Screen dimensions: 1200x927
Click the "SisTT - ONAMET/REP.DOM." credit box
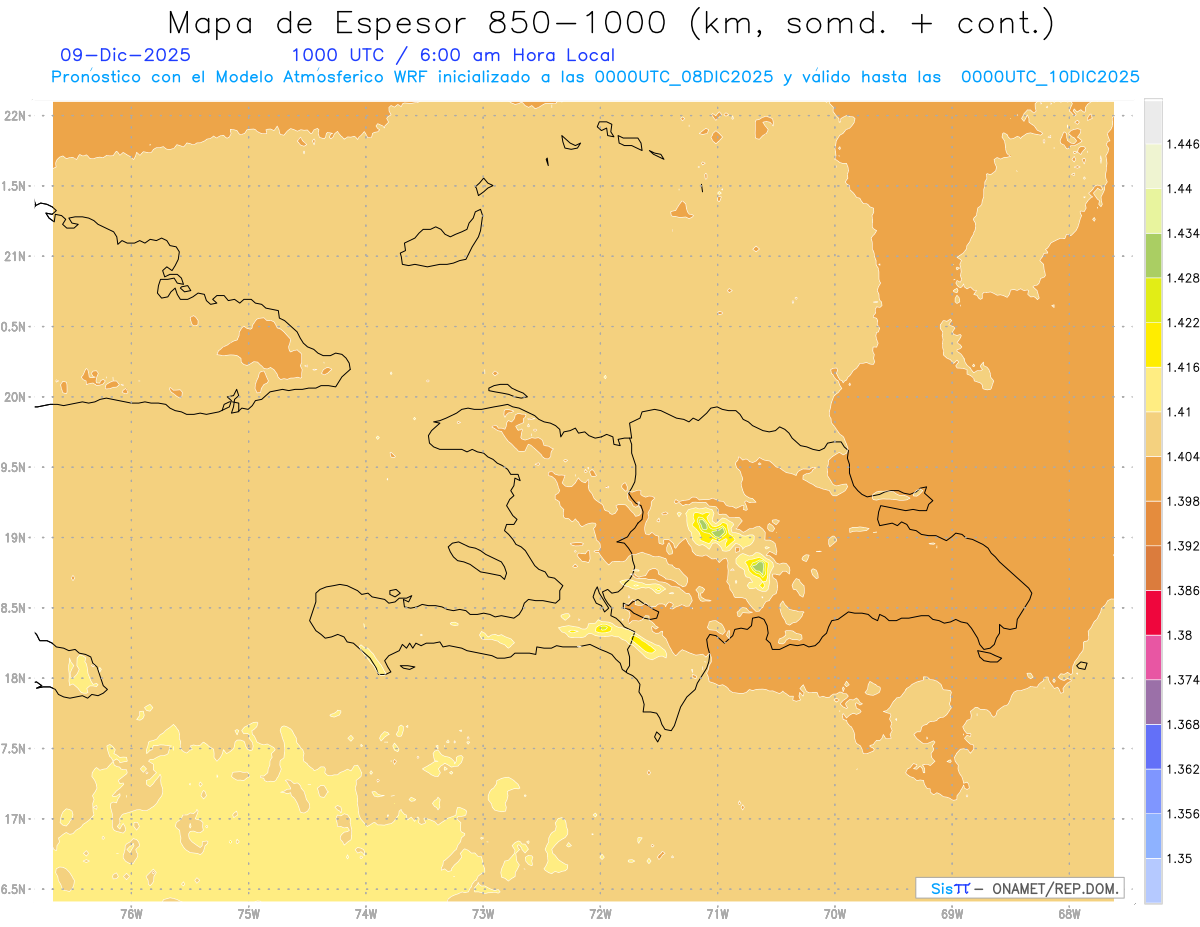pos(1020,888)
